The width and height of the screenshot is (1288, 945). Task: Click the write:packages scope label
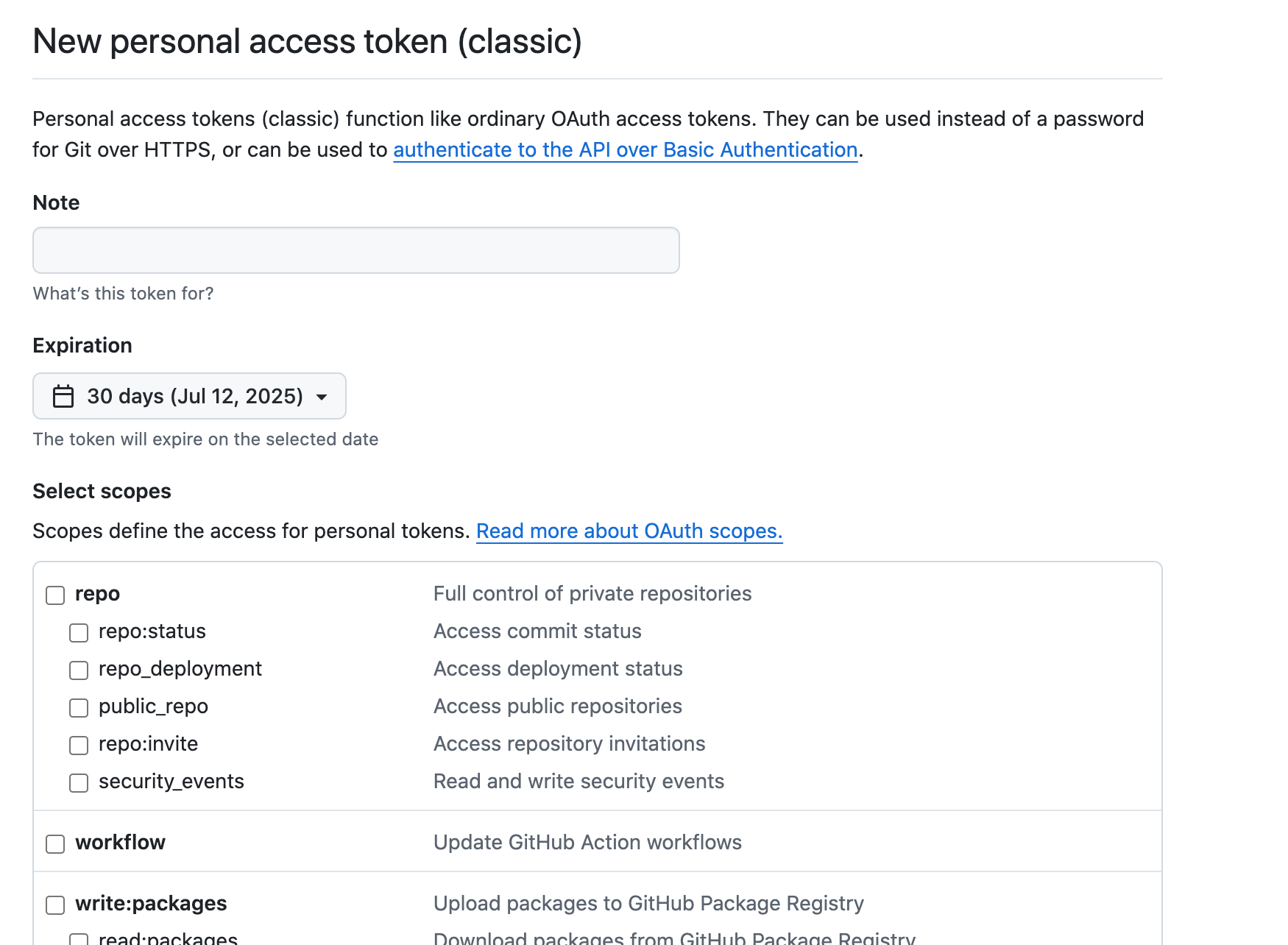click(151, 903)
